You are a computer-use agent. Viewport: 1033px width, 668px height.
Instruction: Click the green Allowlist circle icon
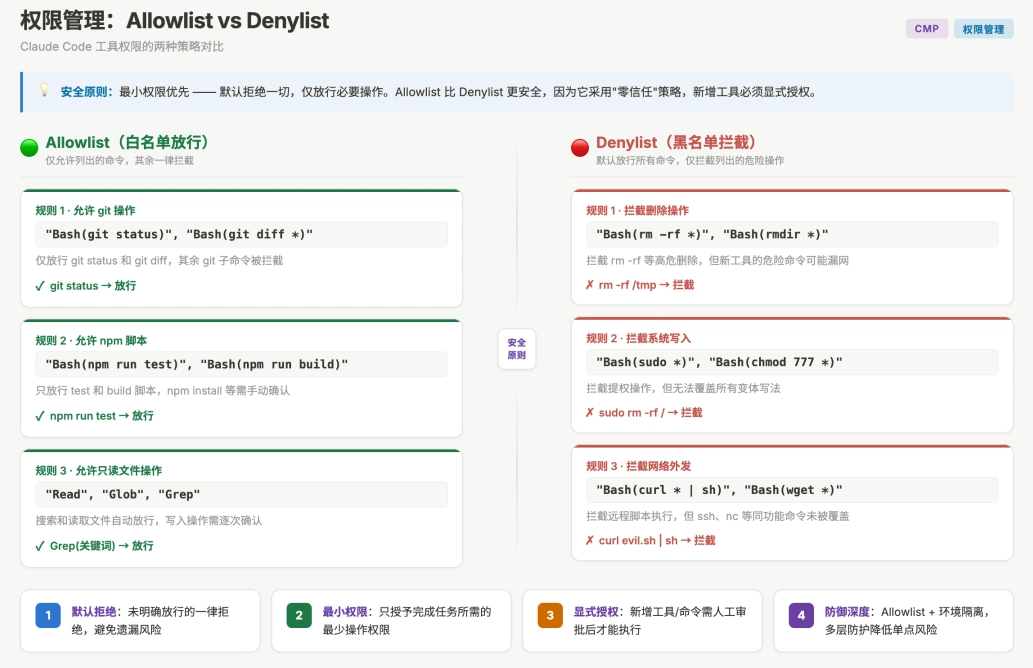29,148
